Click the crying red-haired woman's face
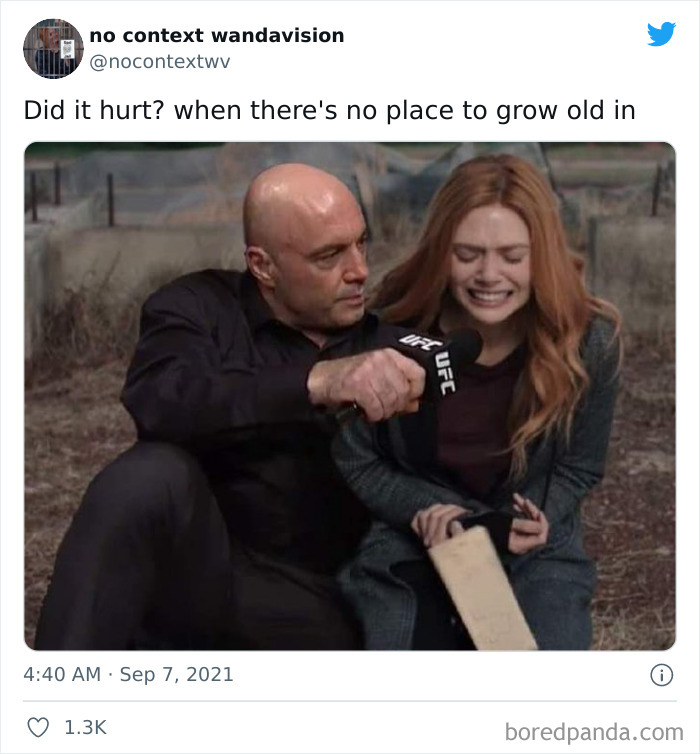The image size is (700, 754). point(490,265)
